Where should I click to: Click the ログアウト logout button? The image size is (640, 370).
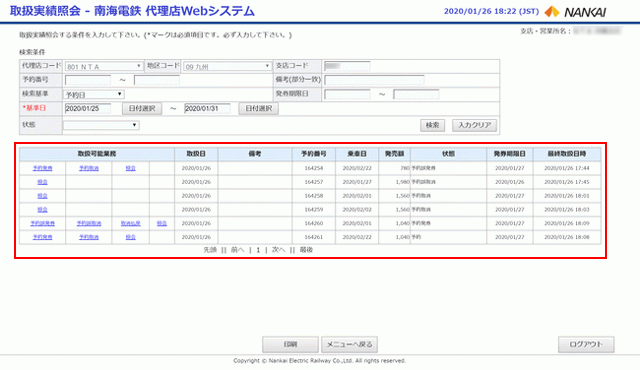(586, 344)
